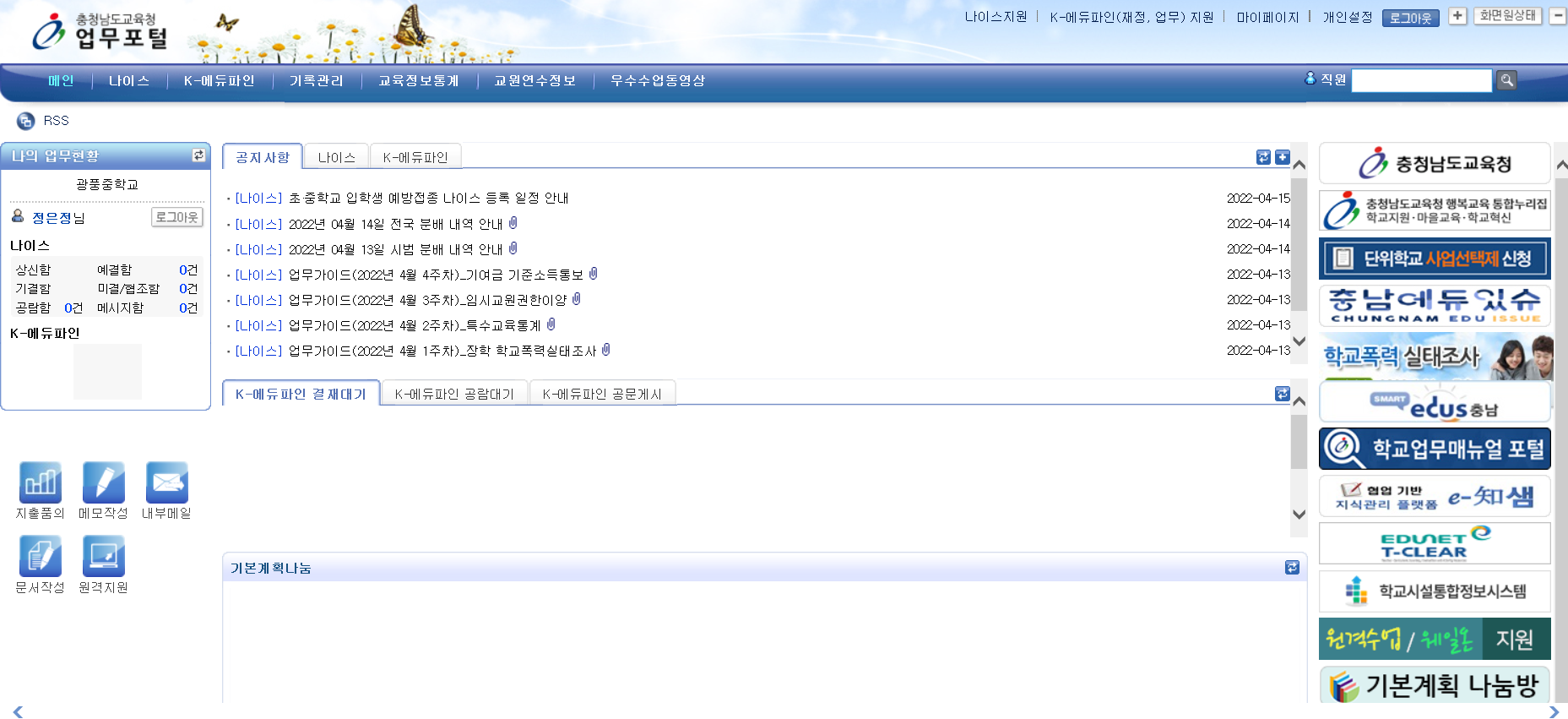The height and width of the screenshot is (719, 1568).
Task: Select 메인 in the navigation bar
Action: [x=61, y=80]
